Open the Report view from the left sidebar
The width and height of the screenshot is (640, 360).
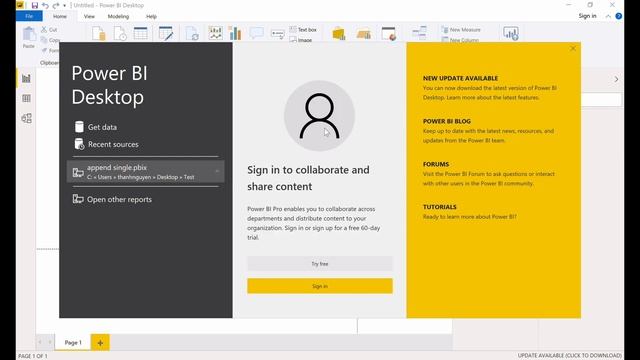tap(27, 78)
